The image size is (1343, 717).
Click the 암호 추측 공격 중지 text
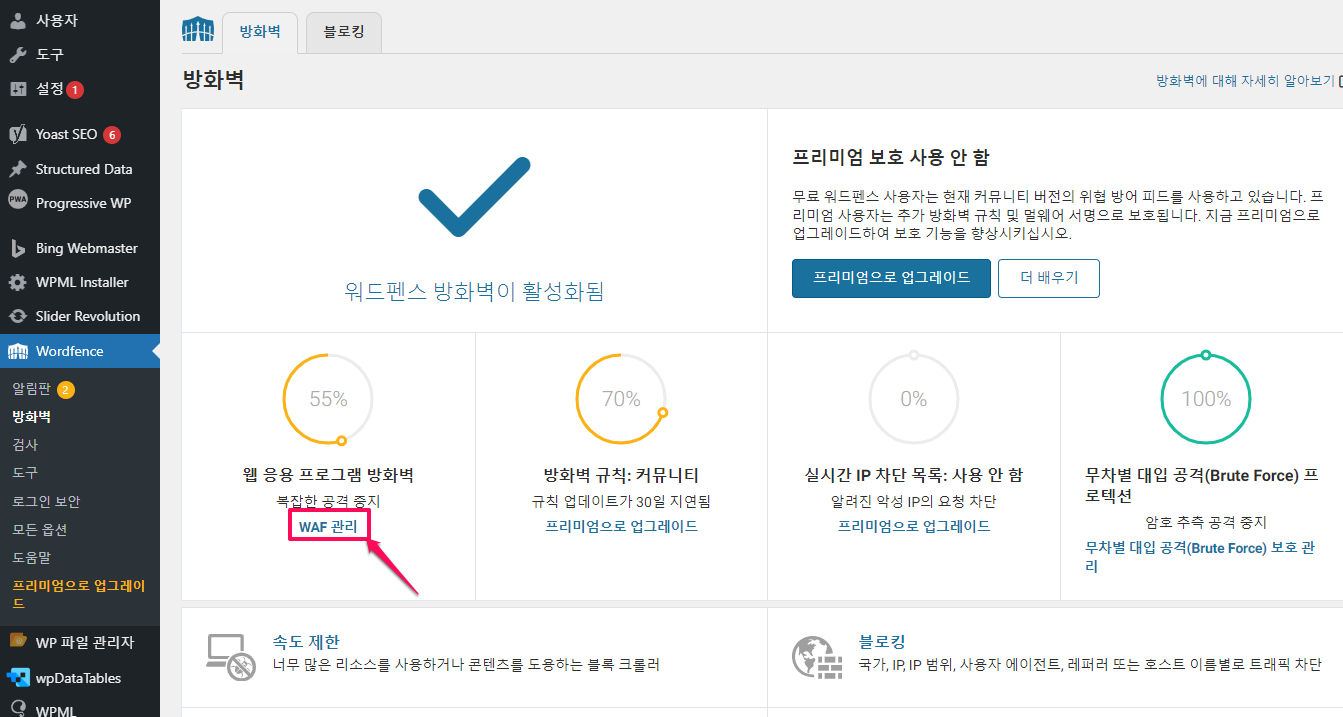[1206, 522]
